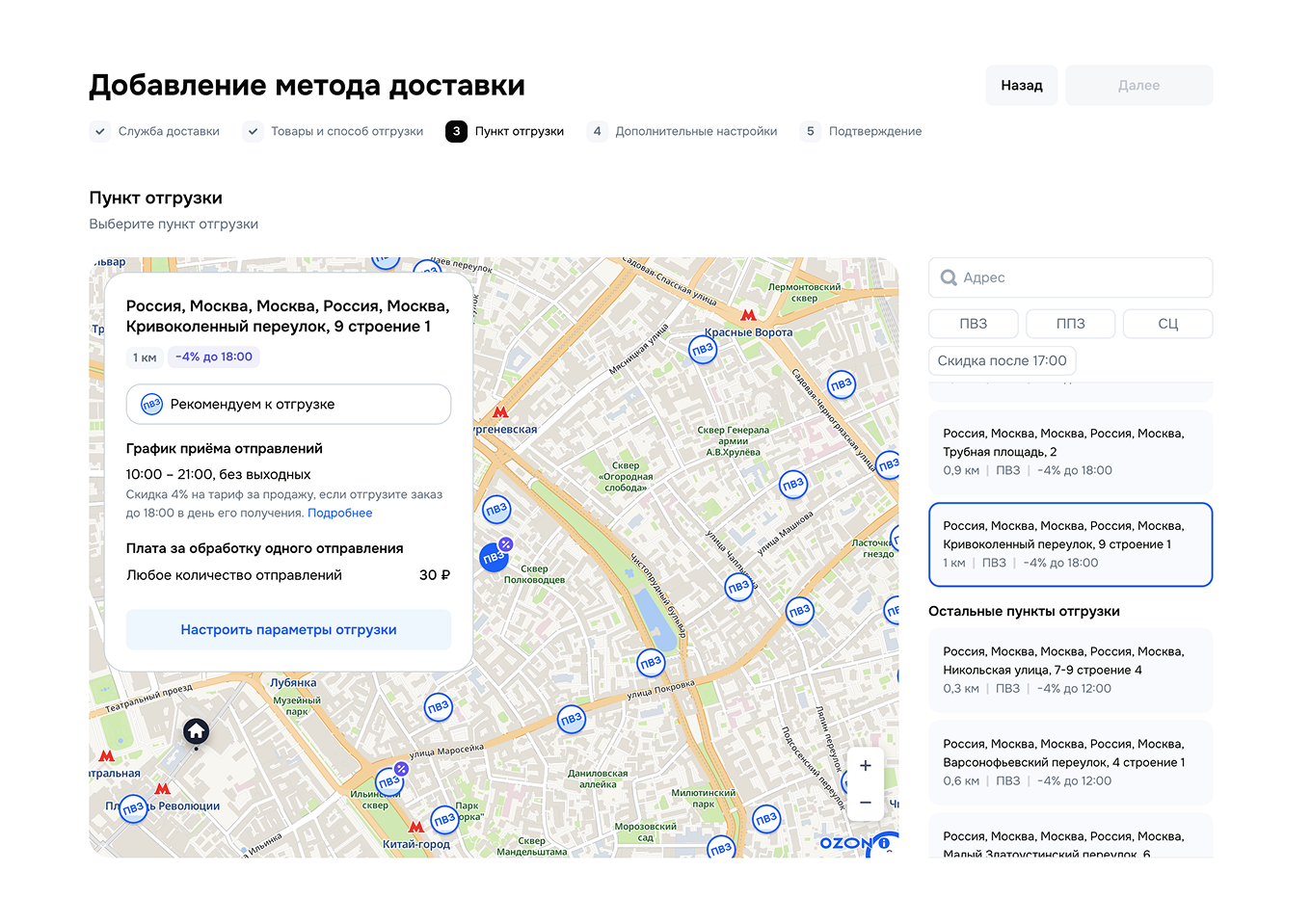Open the OZON info icon on the map

coord(884,842)
